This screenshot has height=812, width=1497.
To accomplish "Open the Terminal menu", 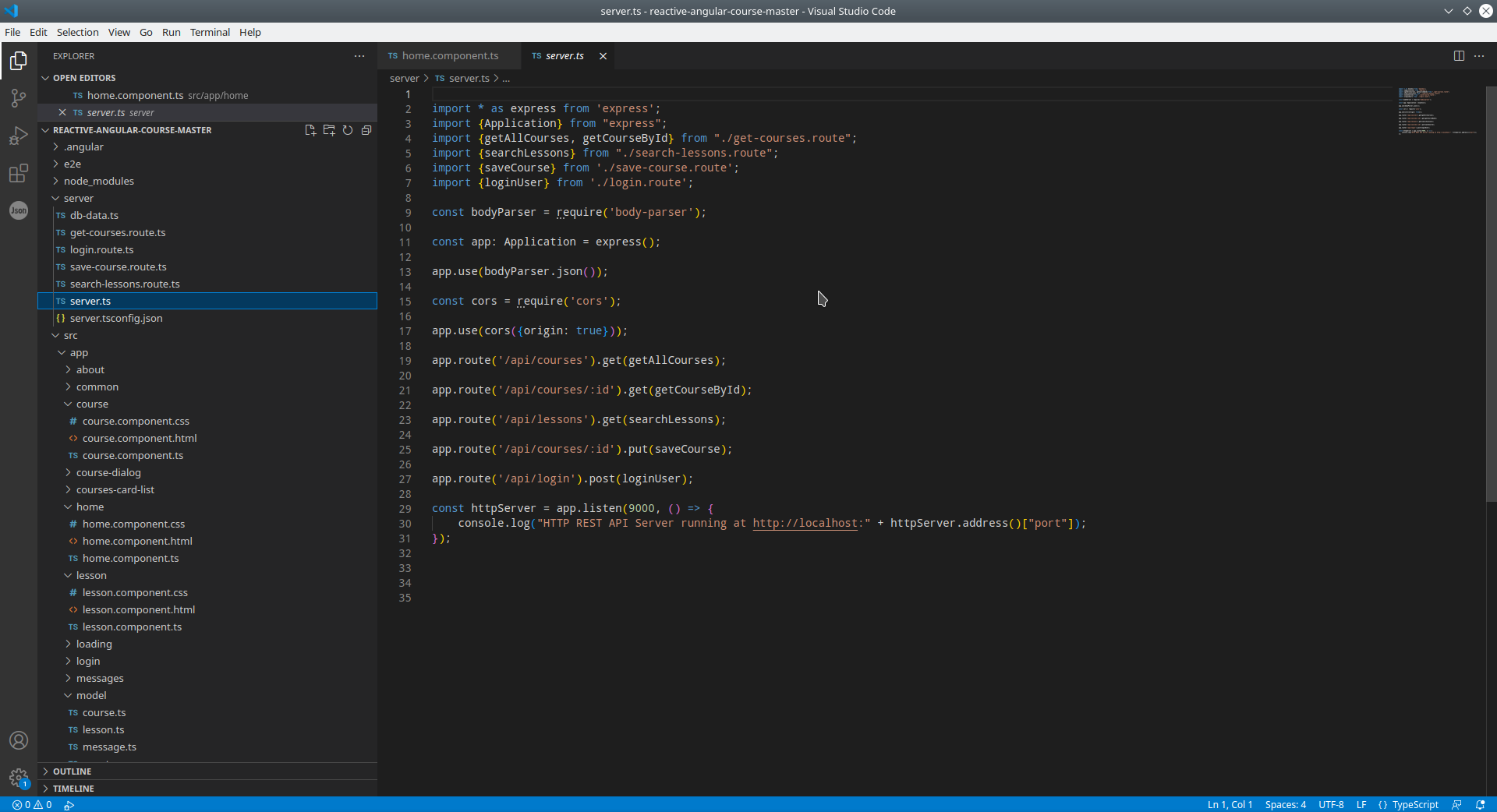I will (x=210, y=32).
